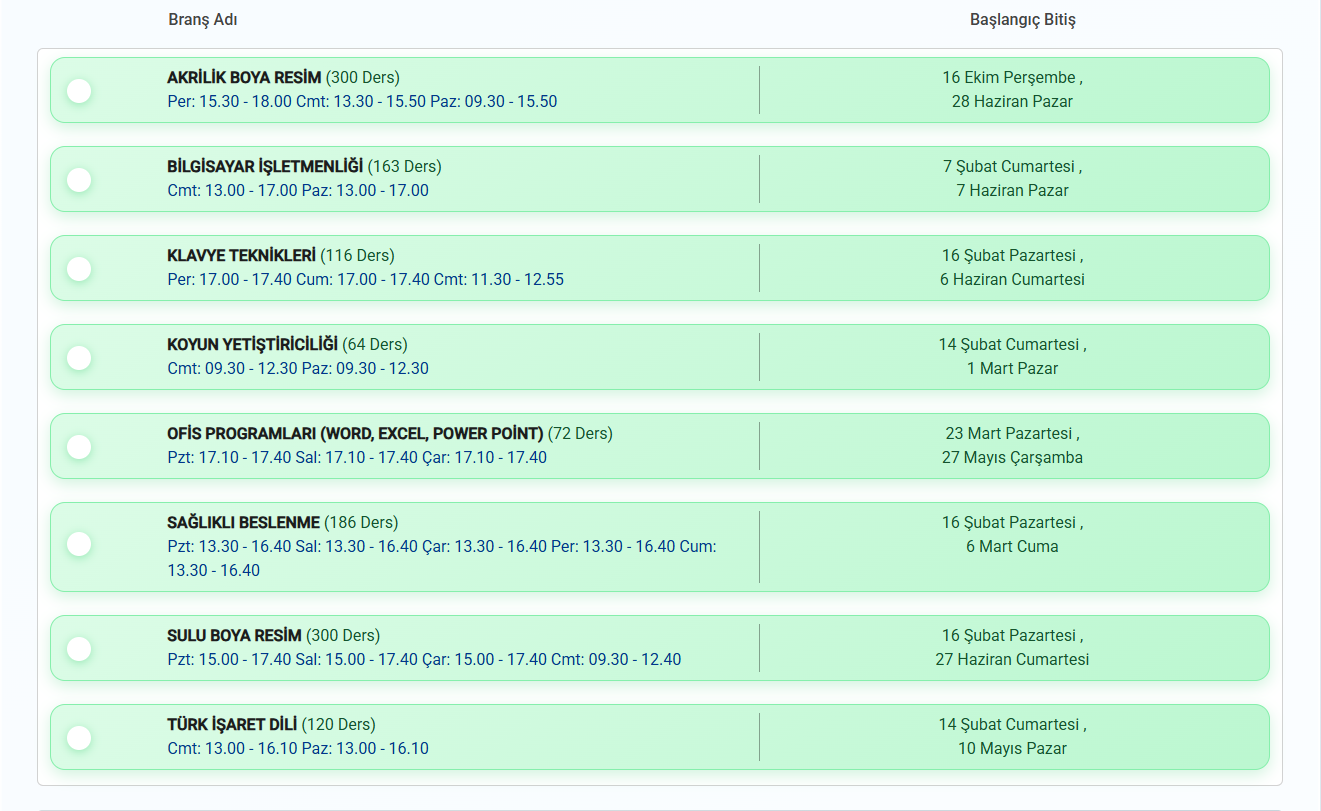
Task: Click the 16 Ekim Perşembe start date
Action: (x=1010, y=78)
